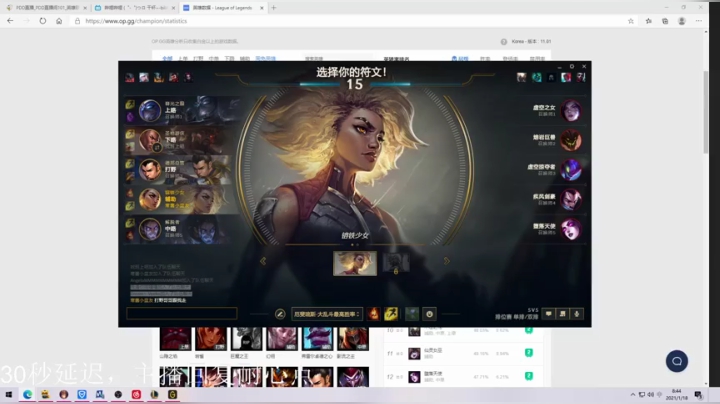
Task: Click the mid lane teammate portrait (中路)
Action: click(150, 229)
